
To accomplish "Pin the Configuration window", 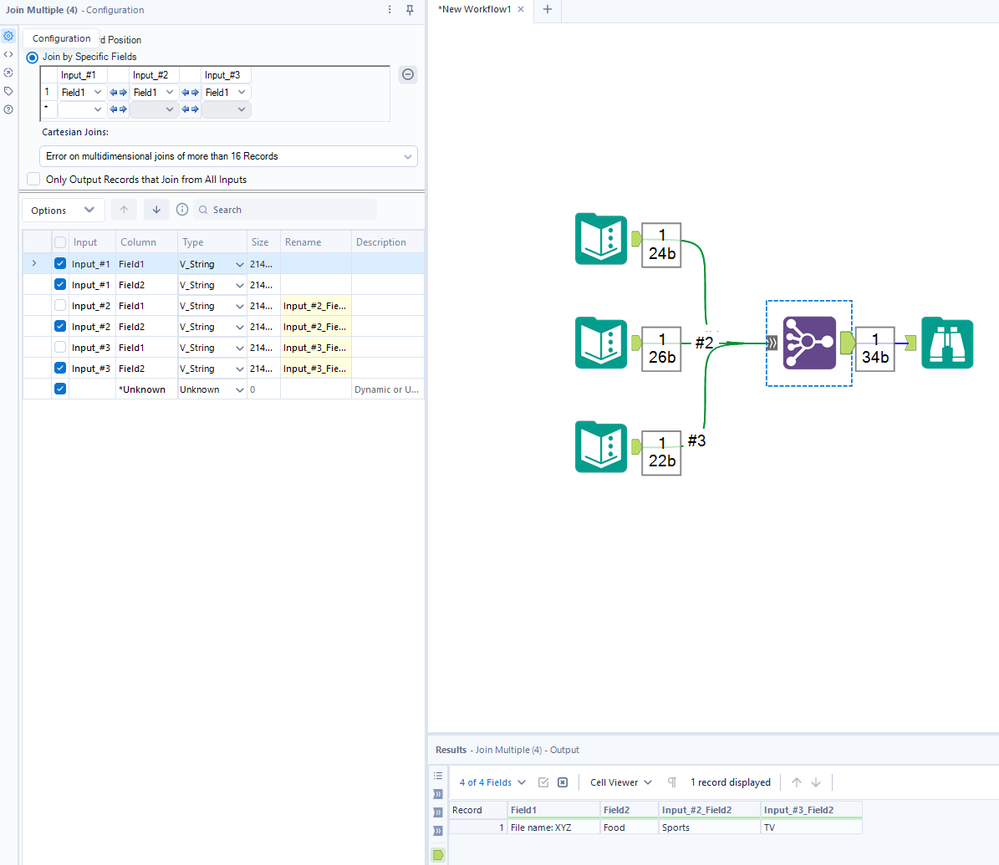I will [410, 10].
